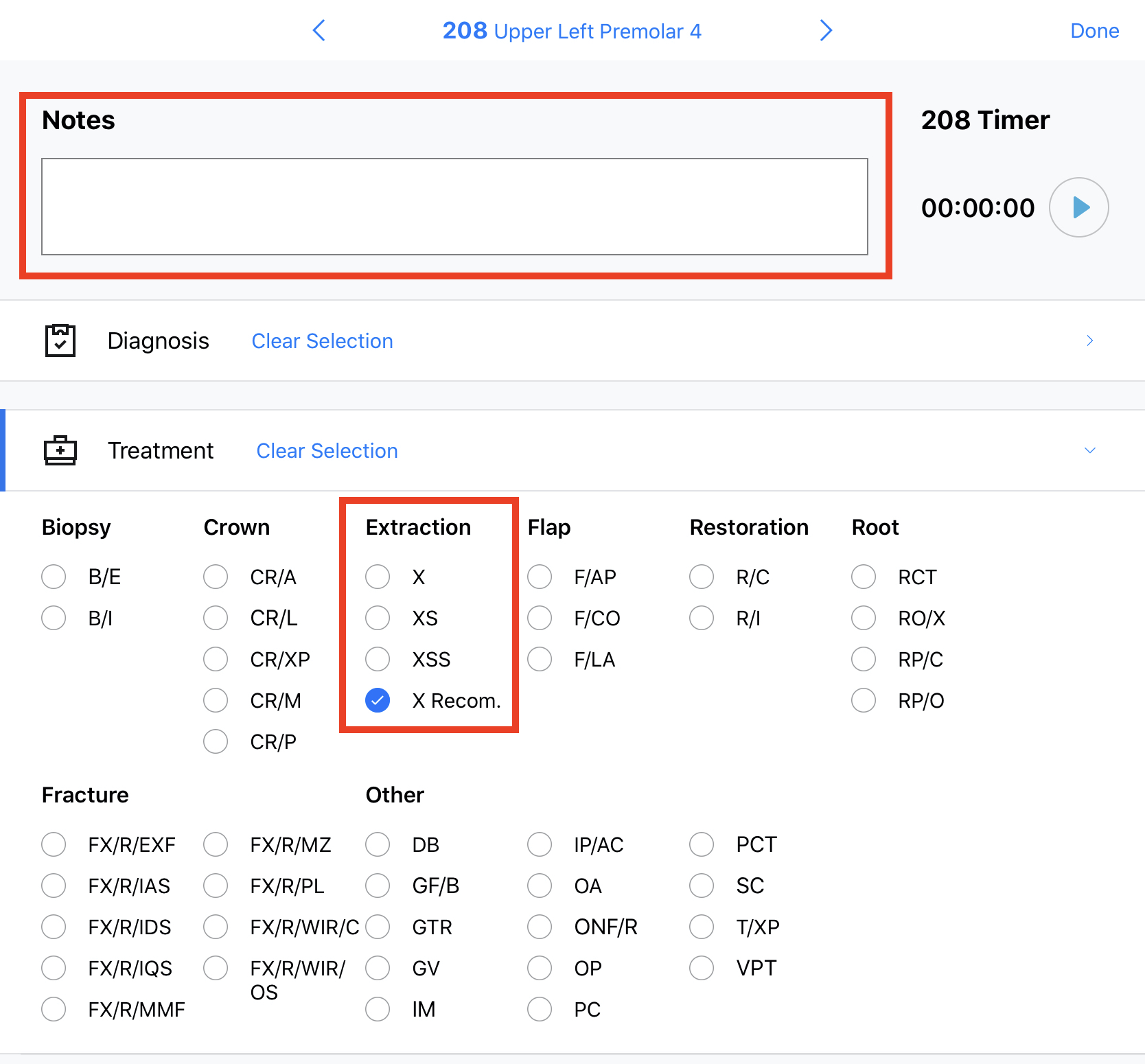Select the ONF/R other treatment option
1145x1064 pixels.
540,927
